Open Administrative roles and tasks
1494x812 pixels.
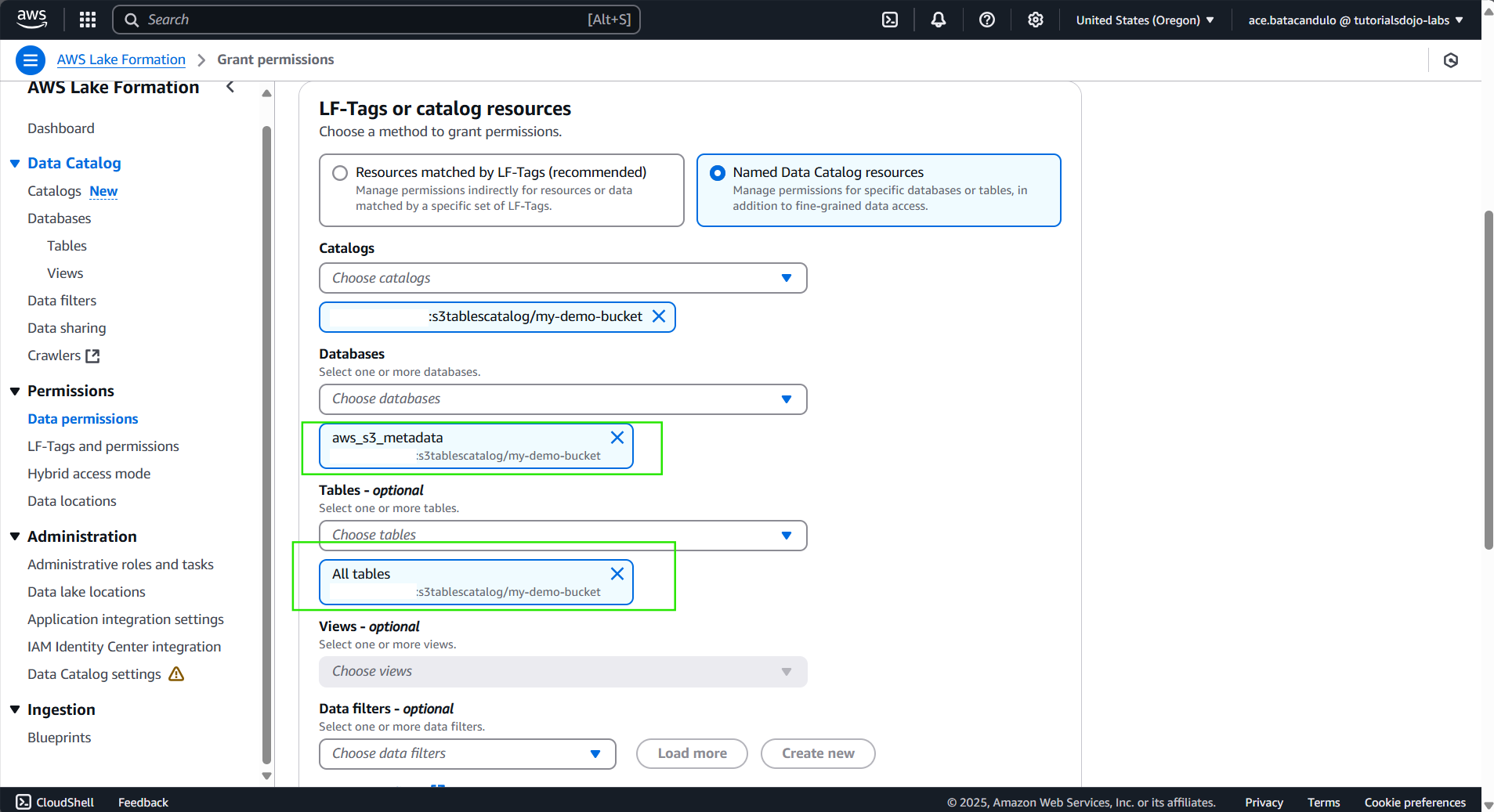pyautogui.click(x=121, y=565)
